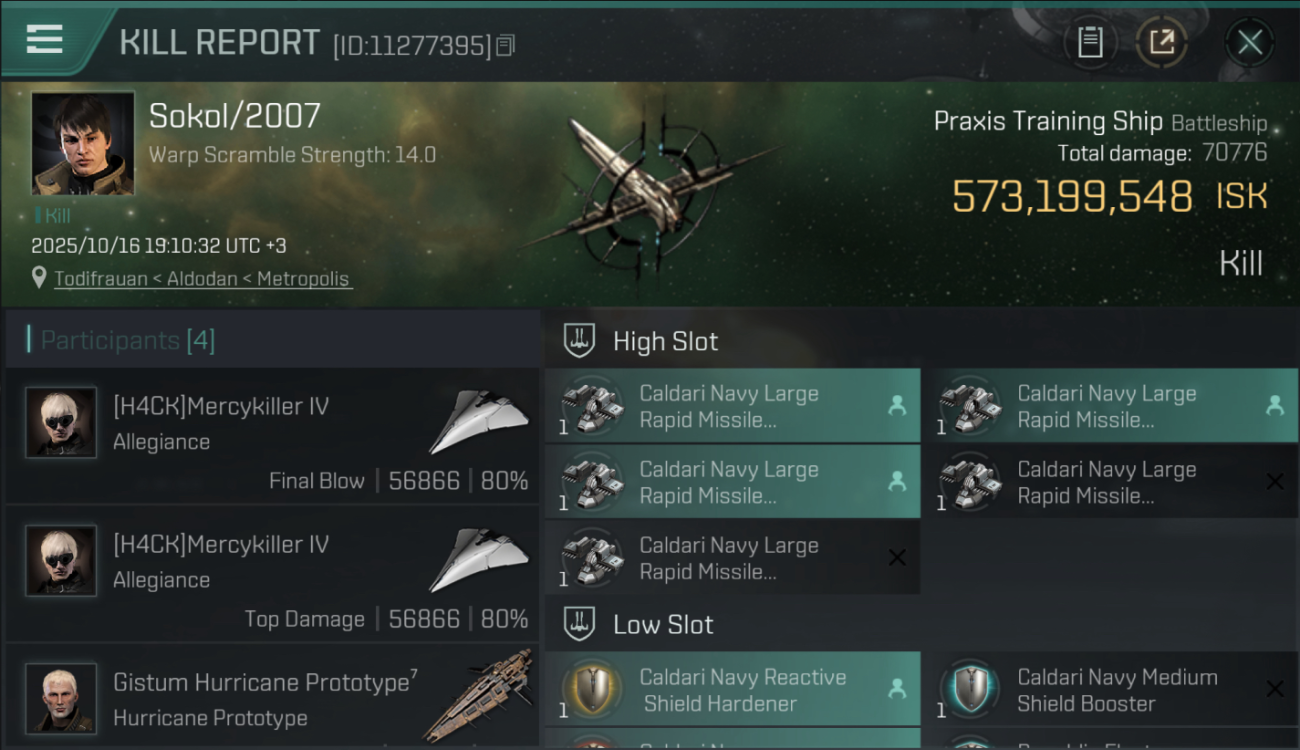Click the clipboard notes icon
The image size is (1300, 750).
[1090, 42]
